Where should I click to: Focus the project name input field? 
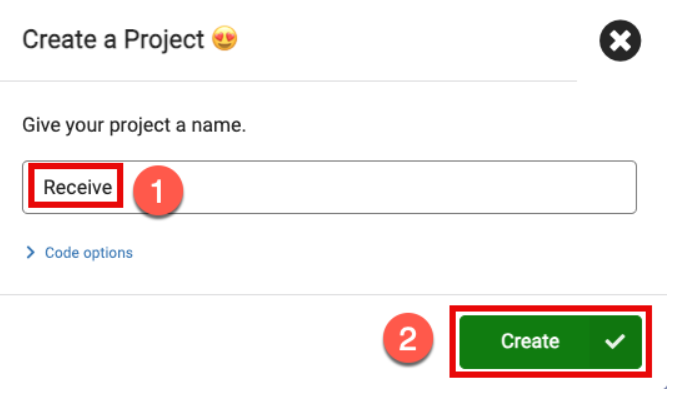point(329,187)
